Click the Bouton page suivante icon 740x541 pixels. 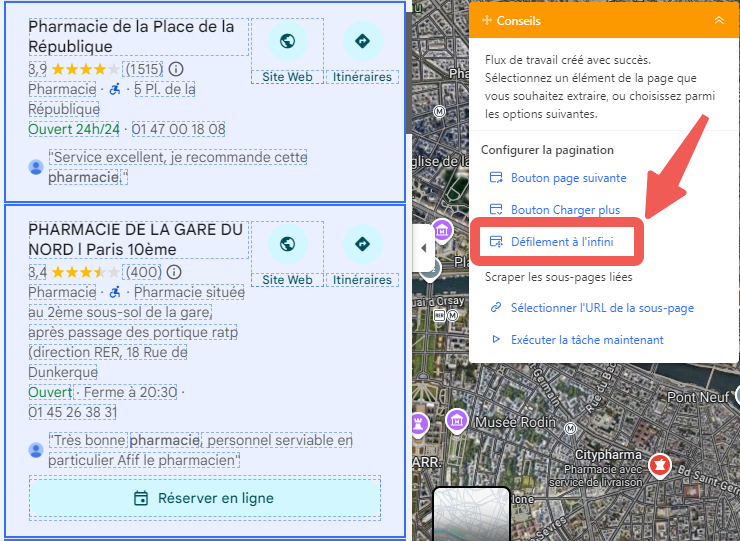[x=496, y=178]
